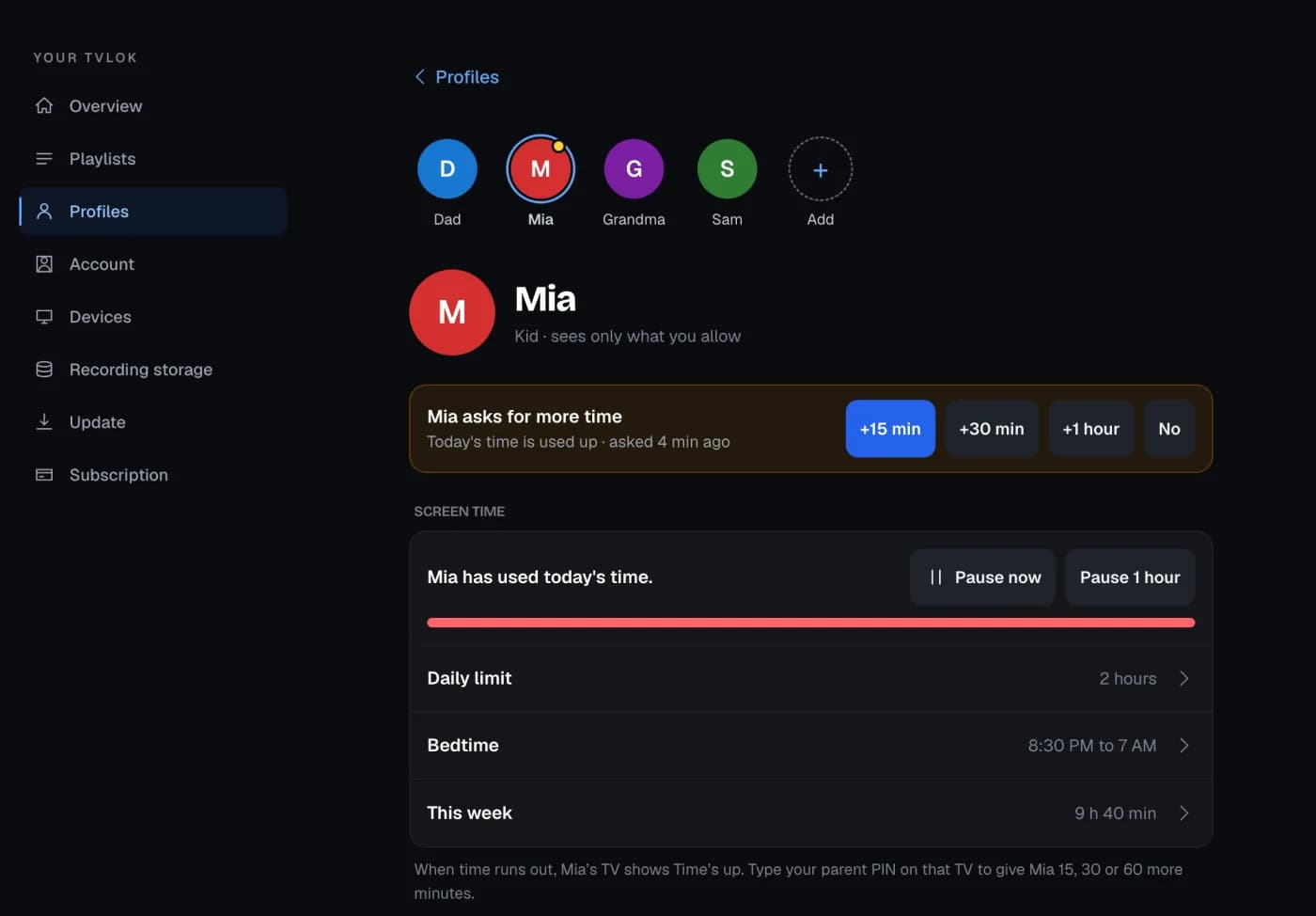
Task: Click the Playlists list icon
Action: (44, 158)
